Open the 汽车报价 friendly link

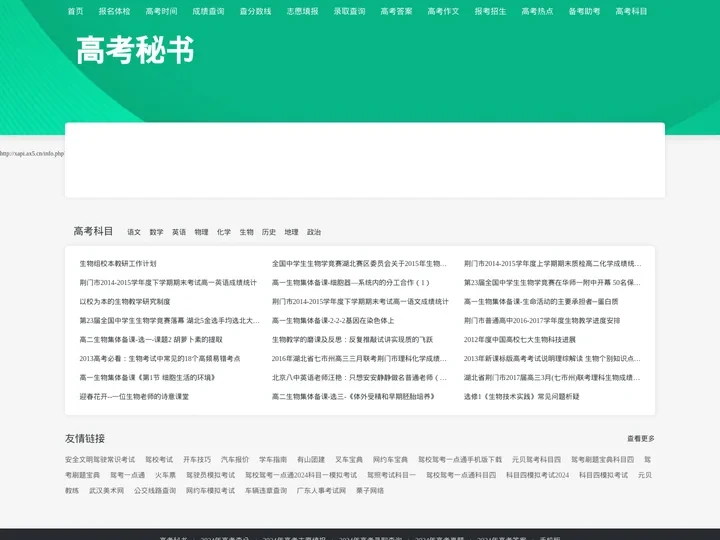(x=235, y=460)
